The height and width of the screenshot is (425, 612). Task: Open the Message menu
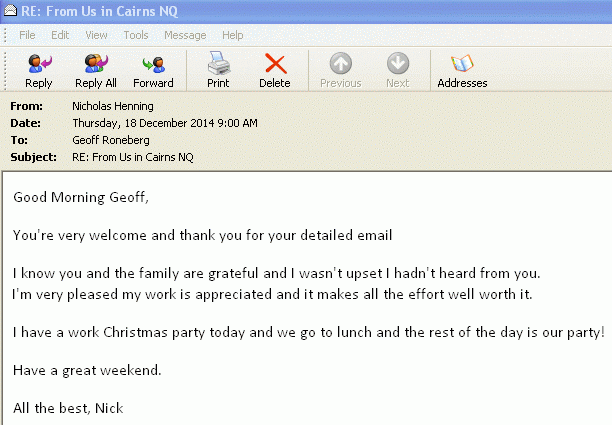pyautogui.click(x=185, y=35)
